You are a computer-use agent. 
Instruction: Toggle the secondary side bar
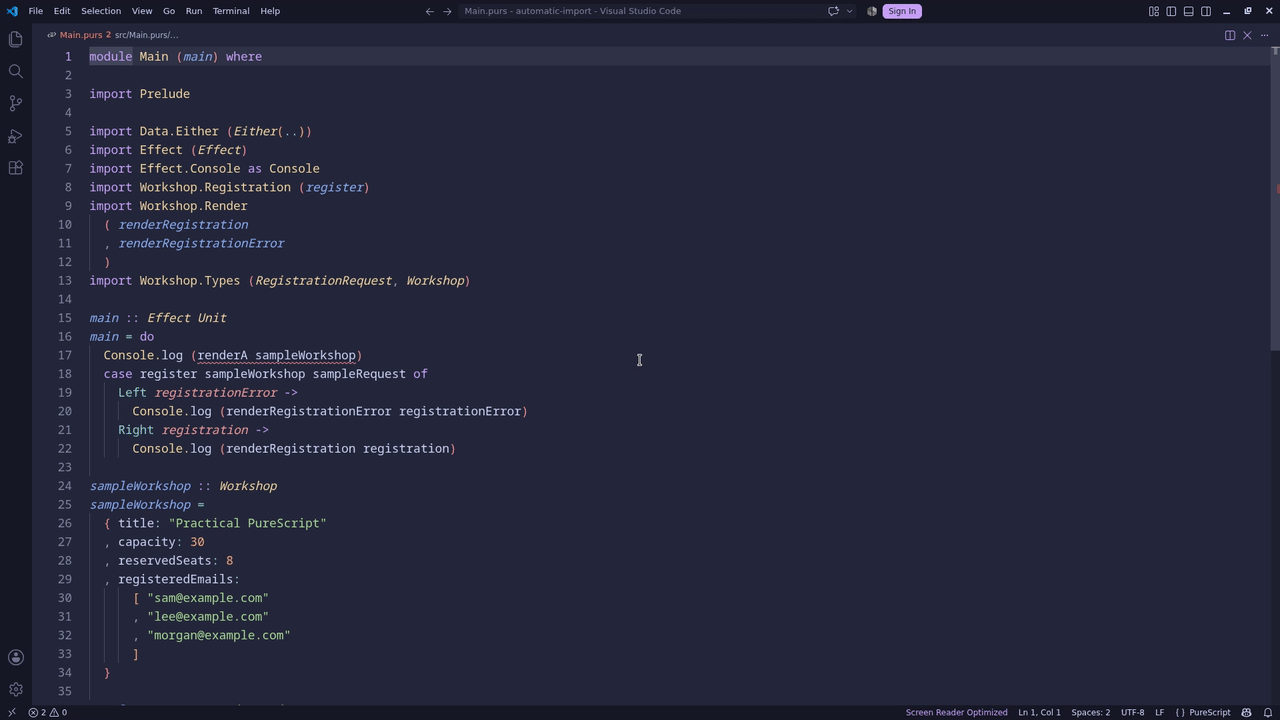[x=1206, y=11]
